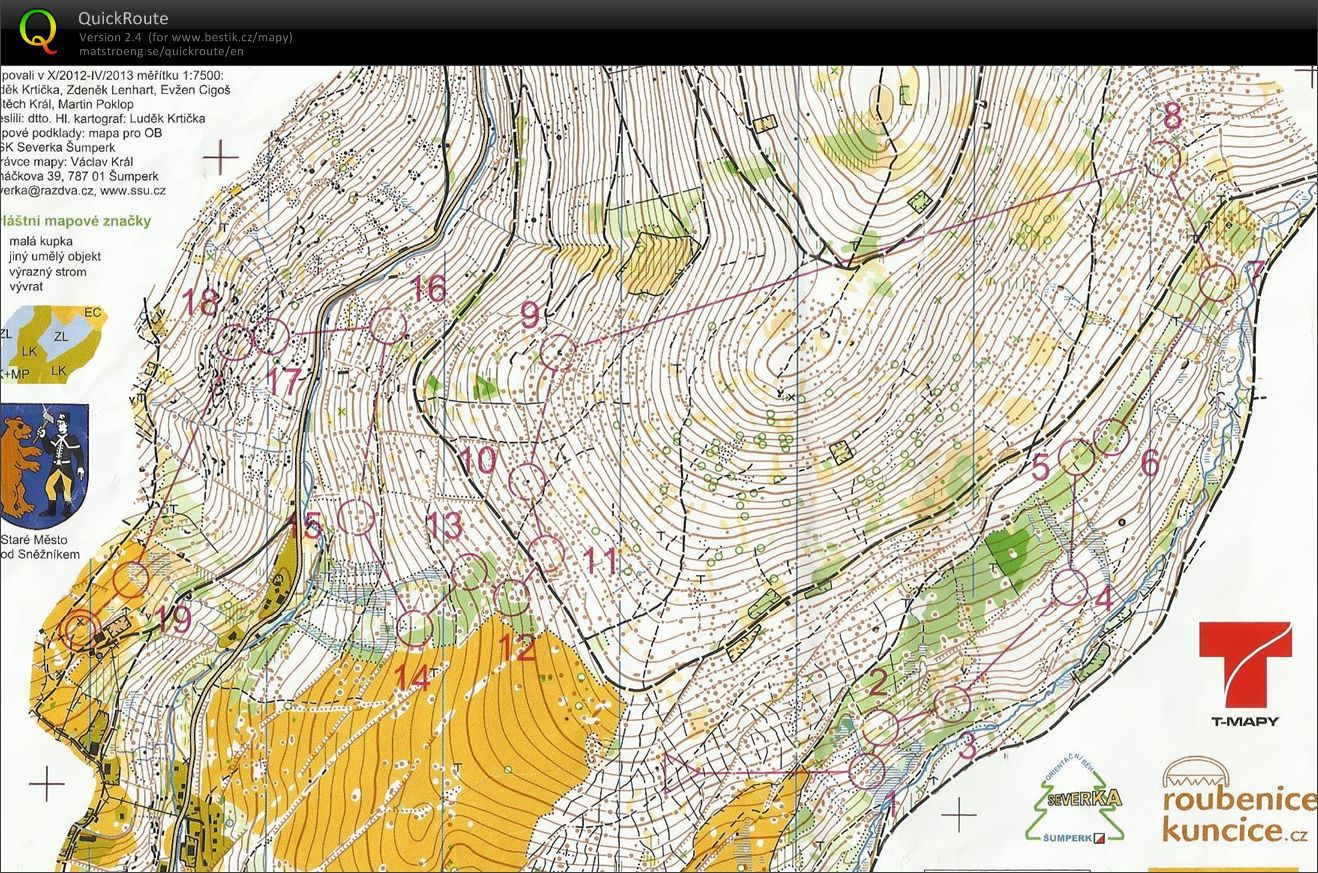Image resolution: width=1318 pixels, height=873 pixels.
Task: Click control number 16 on the map
Action: coord(428,289)
